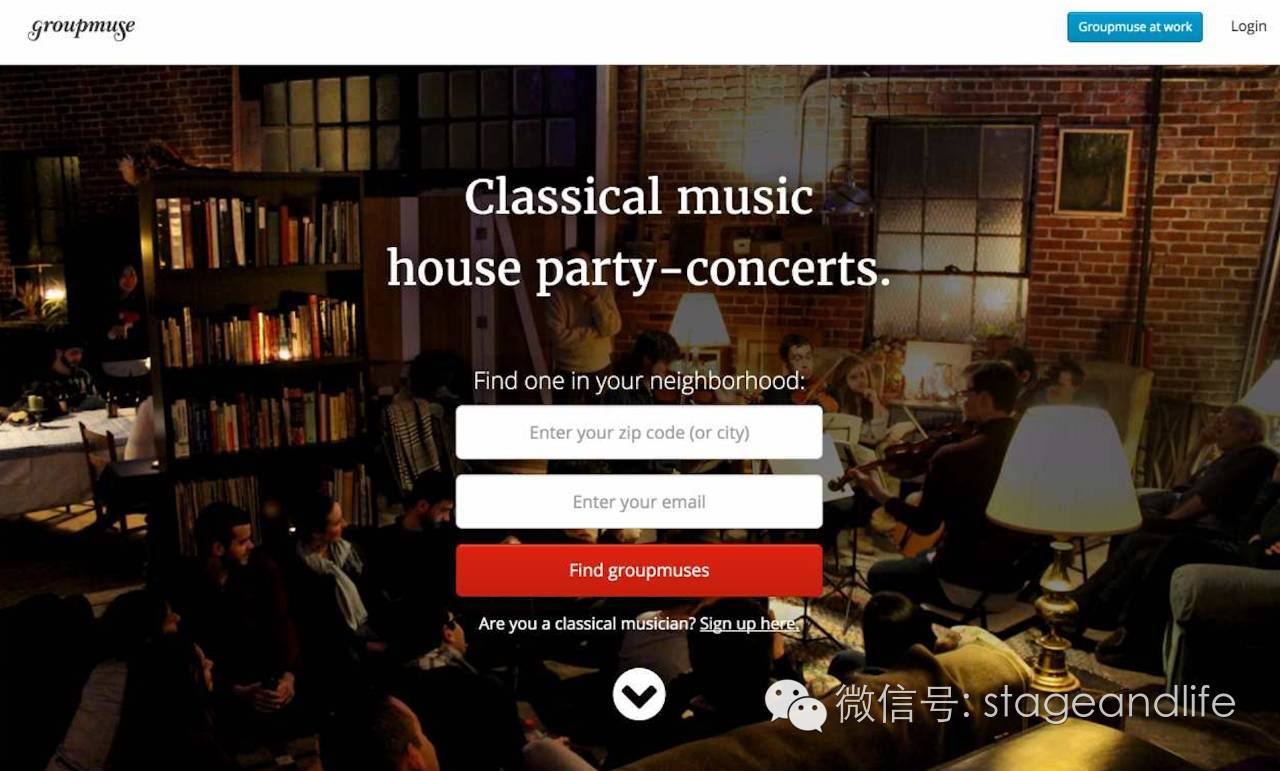Image resolution: width=1280 pixels, height=771 pixels.
Task: Click the groupmuse logo in header
Action: point(81,28)
